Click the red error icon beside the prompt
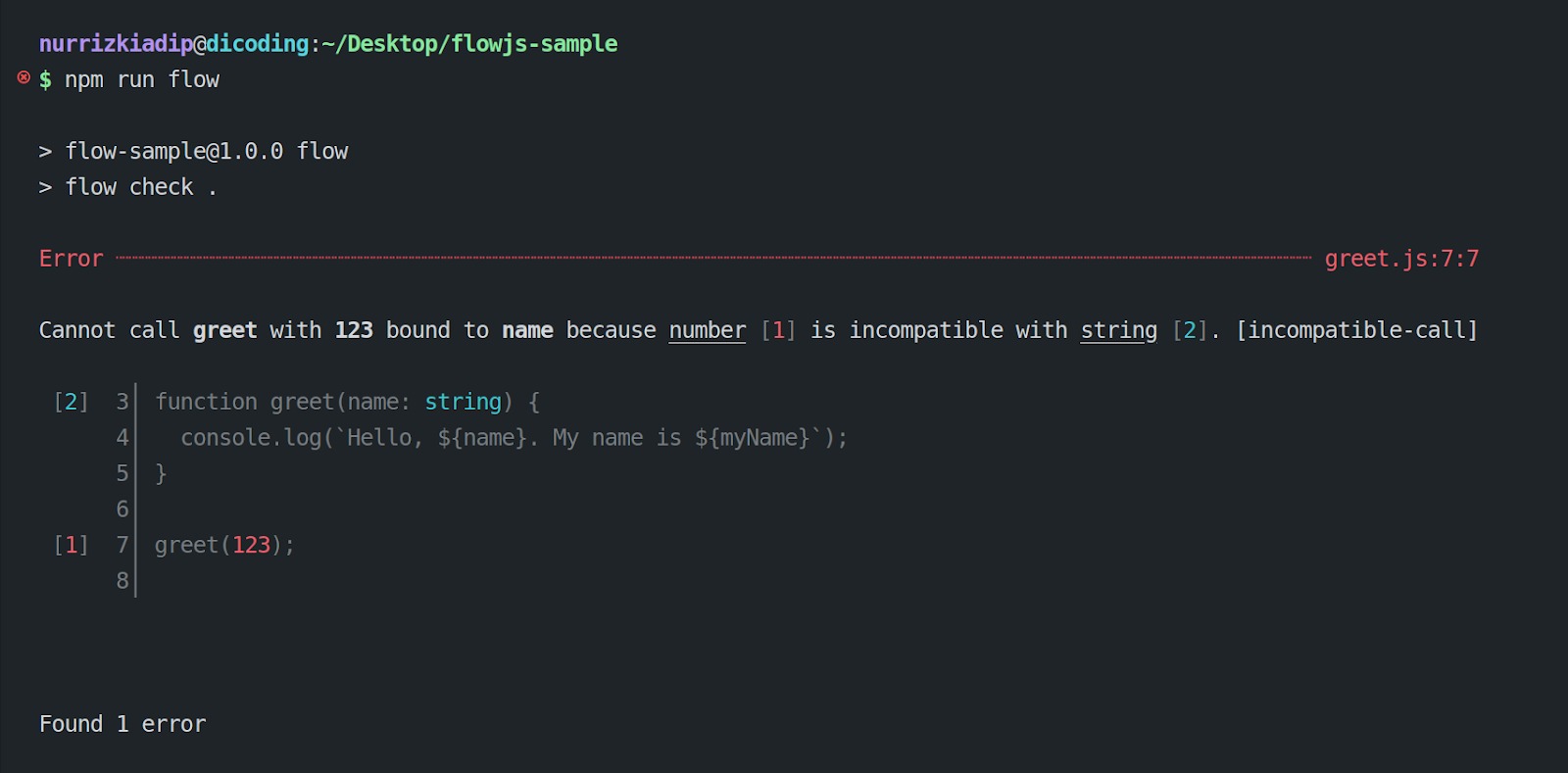 [24, 77]
